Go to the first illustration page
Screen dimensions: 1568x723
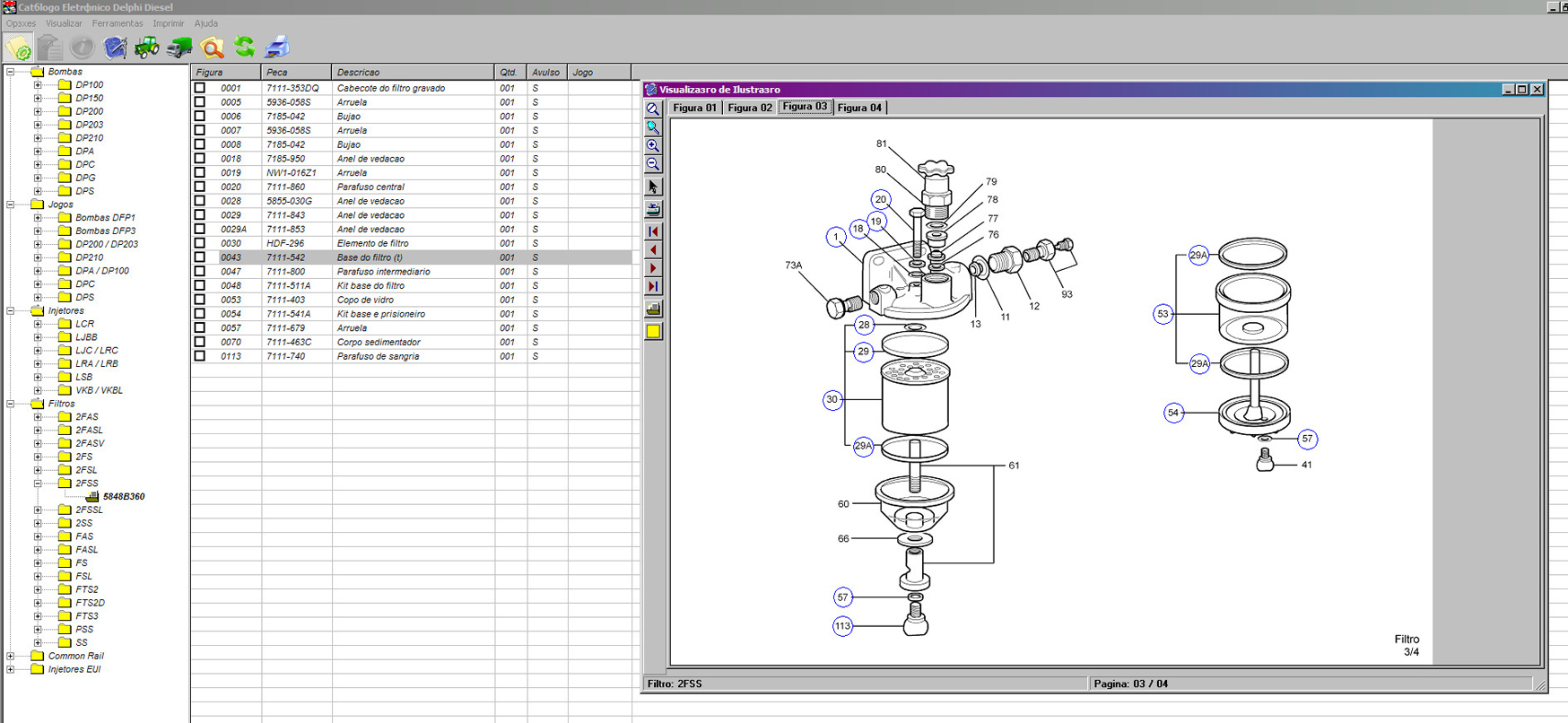coord(653,231)
